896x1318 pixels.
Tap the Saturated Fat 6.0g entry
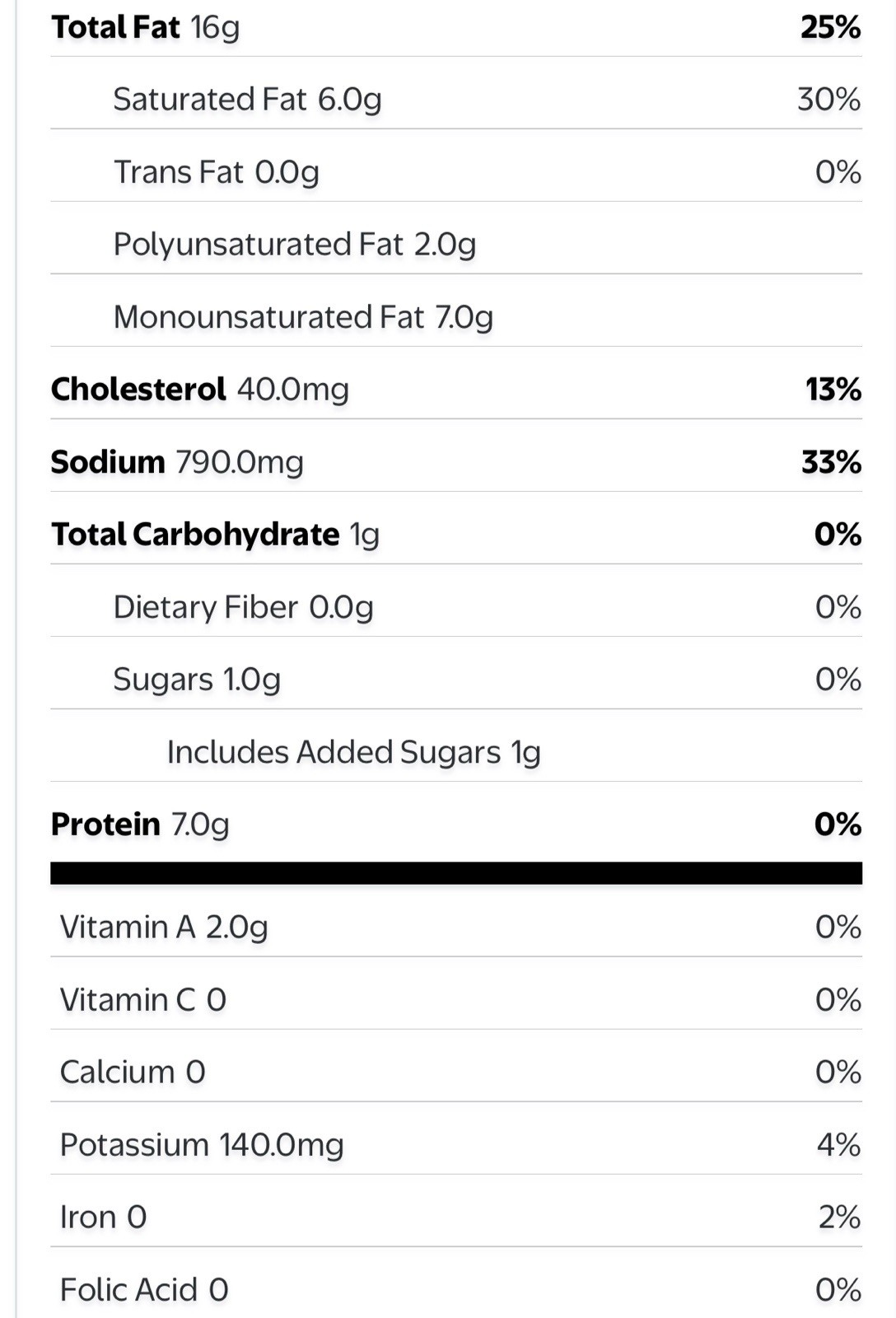pyautogui.click(x=456, y=99)
